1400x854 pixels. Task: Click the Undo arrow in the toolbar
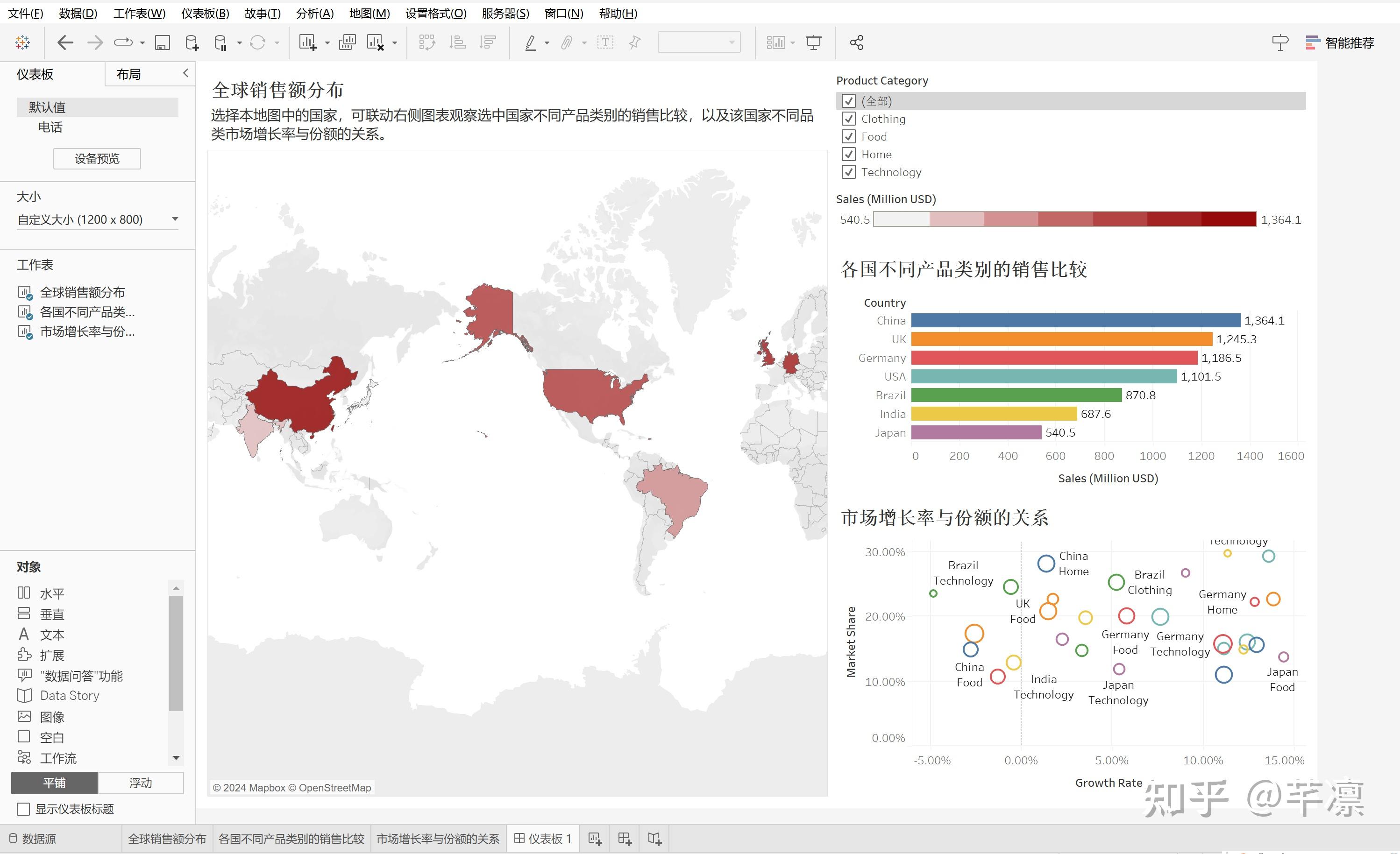pos(65,42)
